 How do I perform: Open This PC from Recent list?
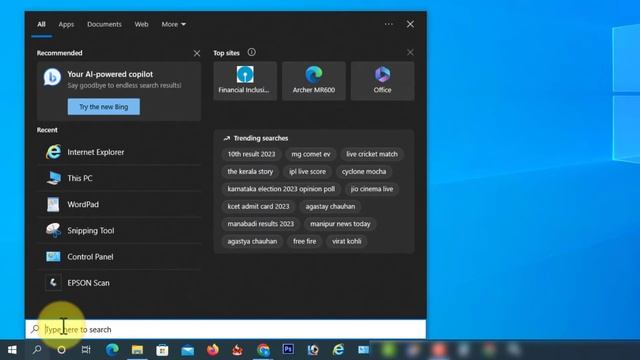coord(119,178)
